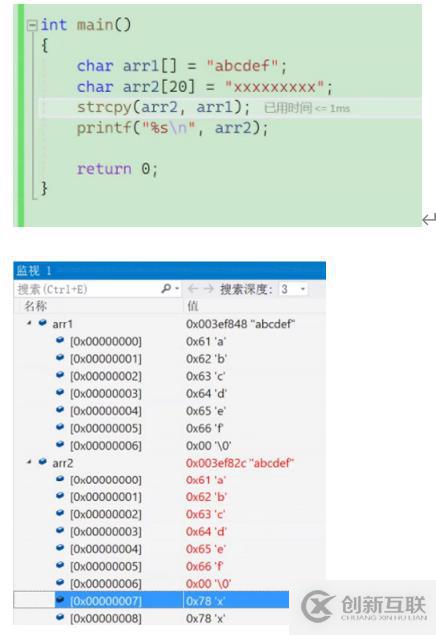Collapse the arr2 tree node

click(x=29, y=462)
